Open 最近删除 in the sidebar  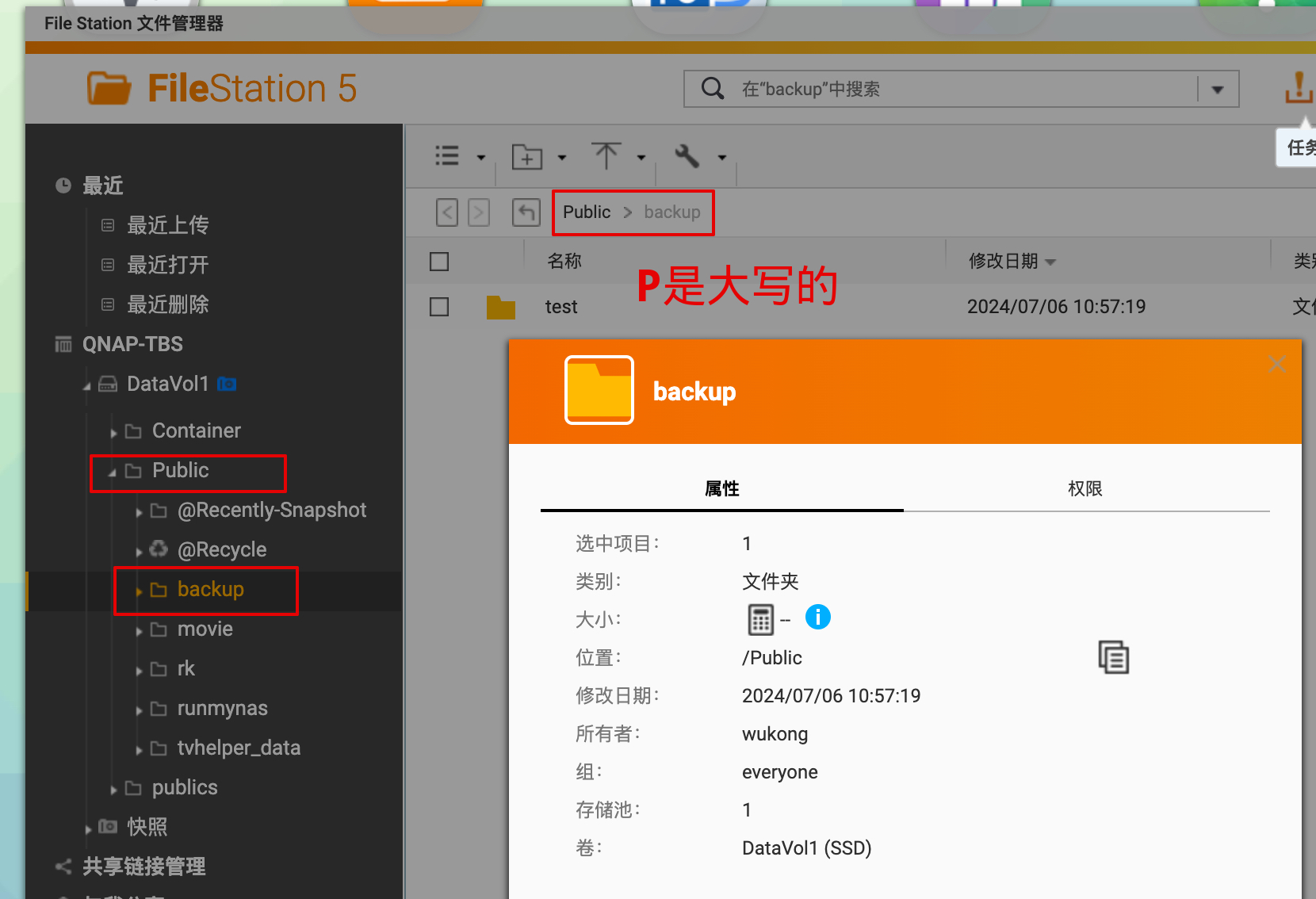point(168,304)
